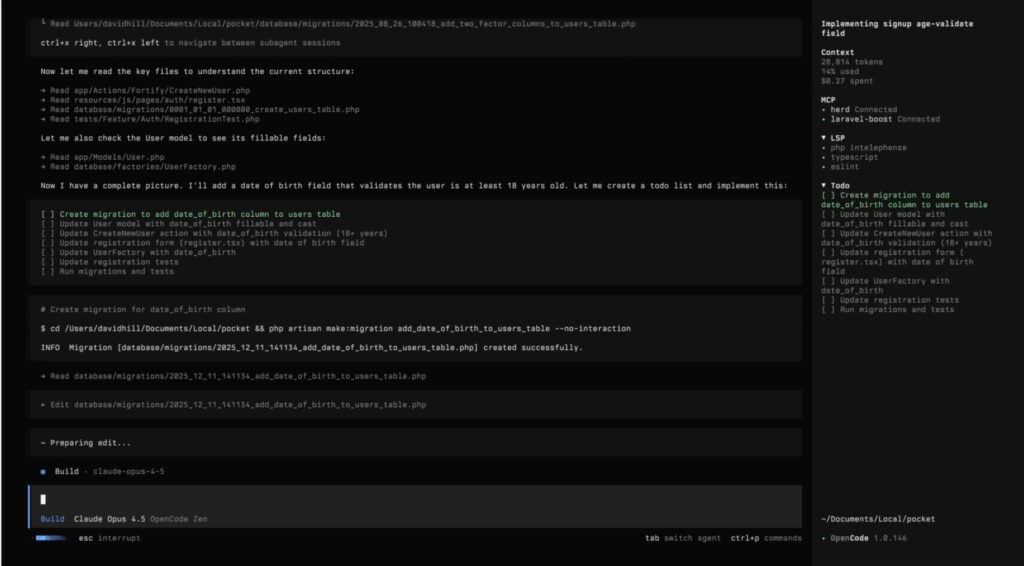The height and width of the screenshot is (566, 1024).
Task: Click the MCP heading in sidebar
Action: coord(828,100)
